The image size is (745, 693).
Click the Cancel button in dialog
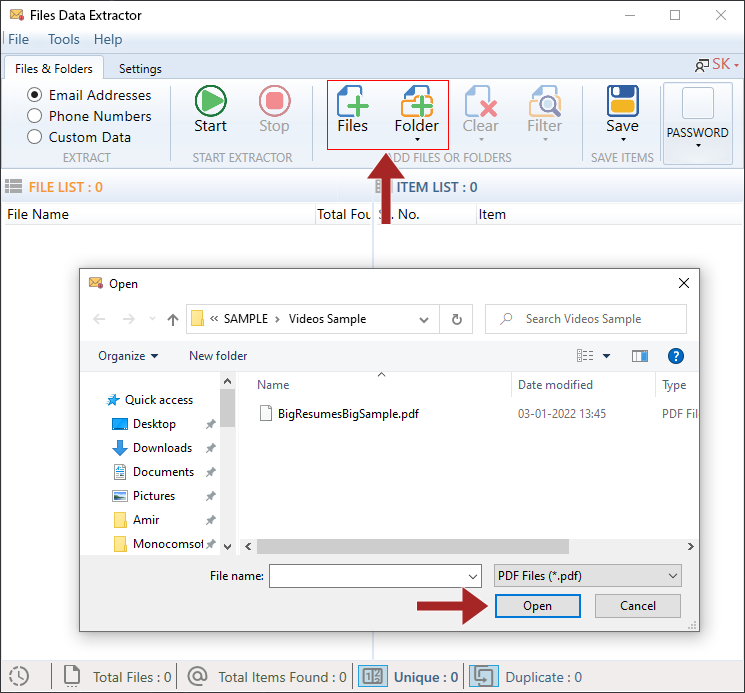tap(638, 606)
